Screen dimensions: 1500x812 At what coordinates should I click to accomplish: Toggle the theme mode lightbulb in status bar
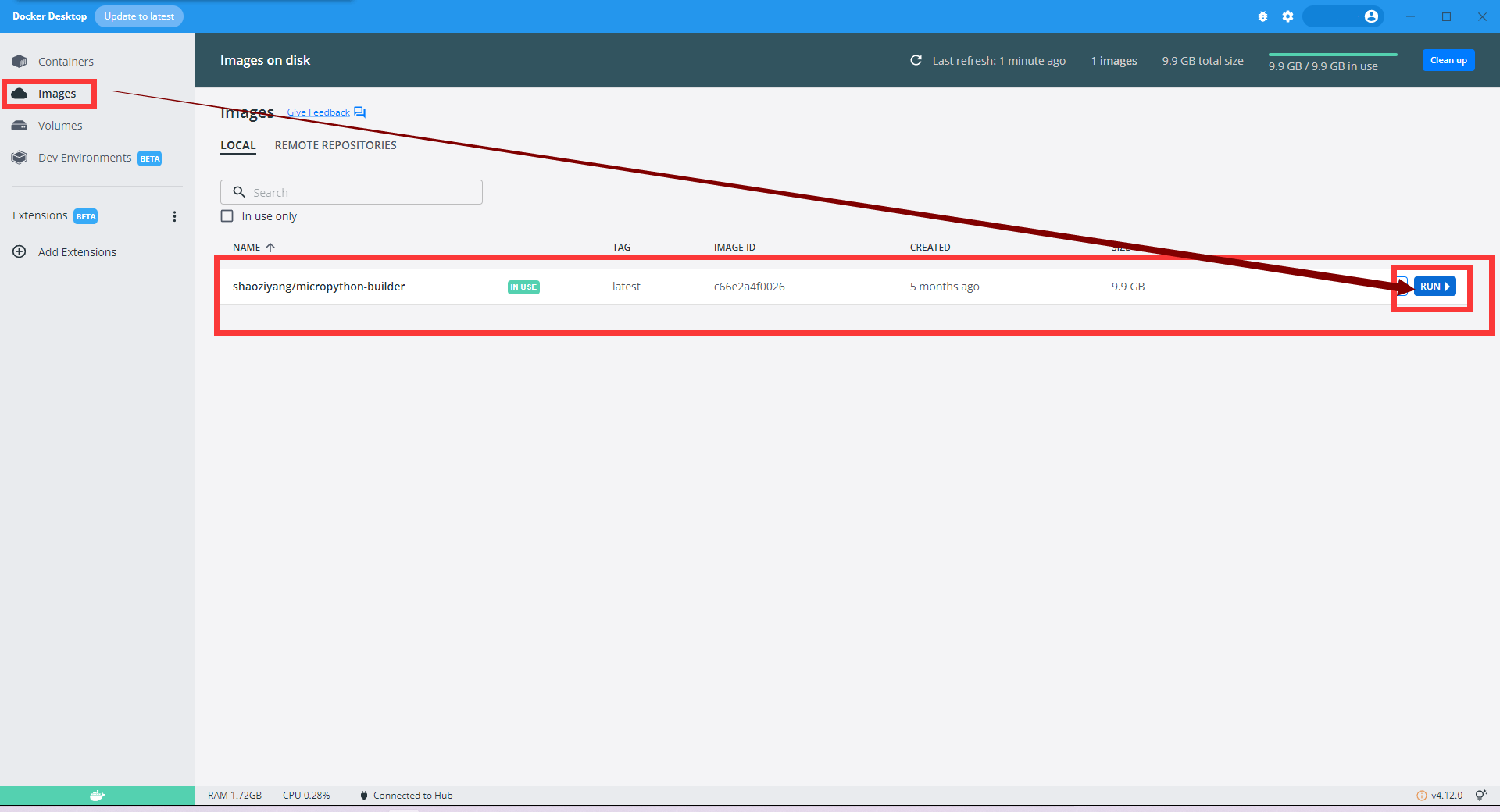point(1481,796)
